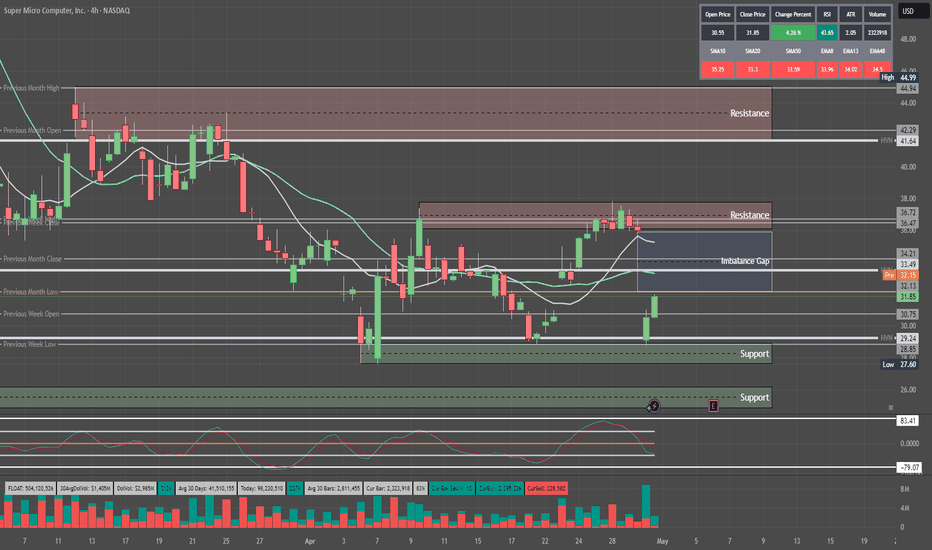The width and height of the screenshot is (932, 550).
Task: Click the 29.24 HVN price label
Action: click(x=908, y=338)
